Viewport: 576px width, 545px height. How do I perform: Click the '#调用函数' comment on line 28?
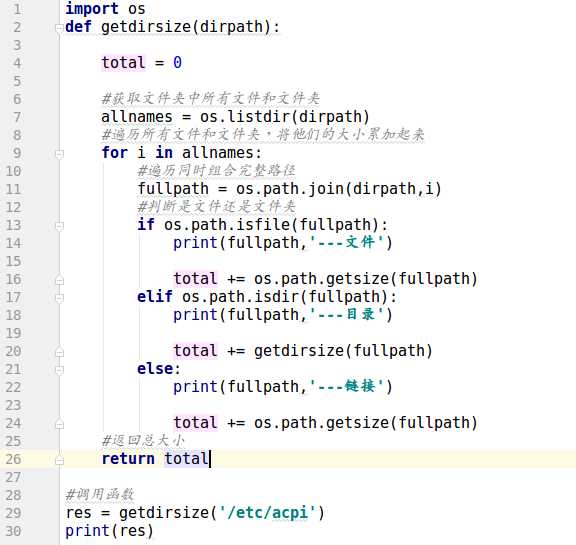(100, 494)
